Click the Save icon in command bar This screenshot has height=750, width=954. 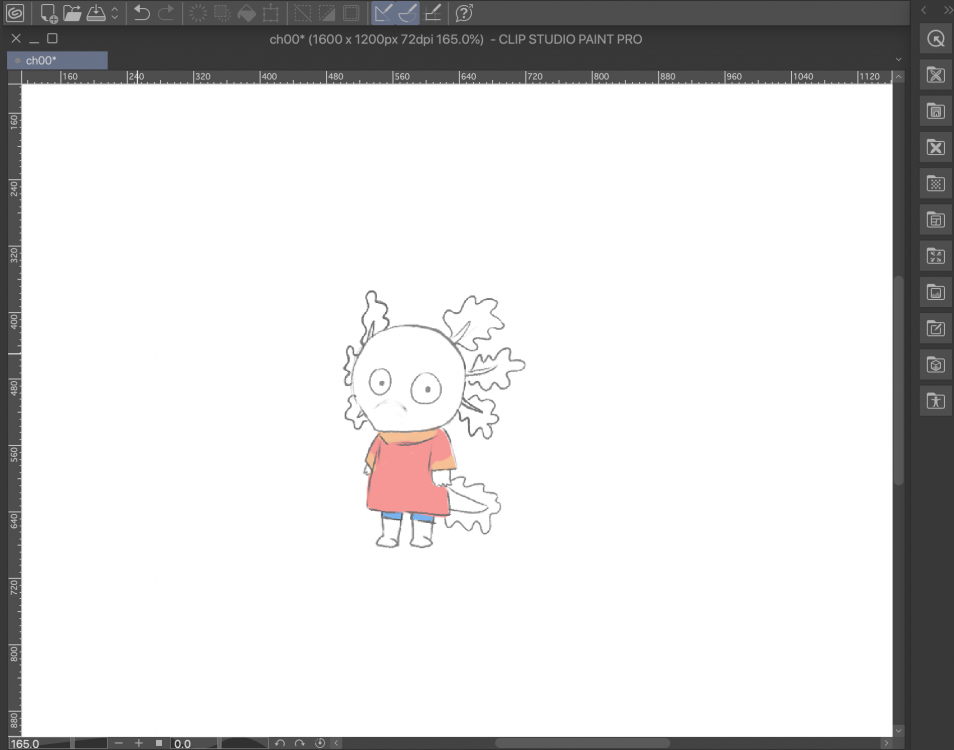96,13
